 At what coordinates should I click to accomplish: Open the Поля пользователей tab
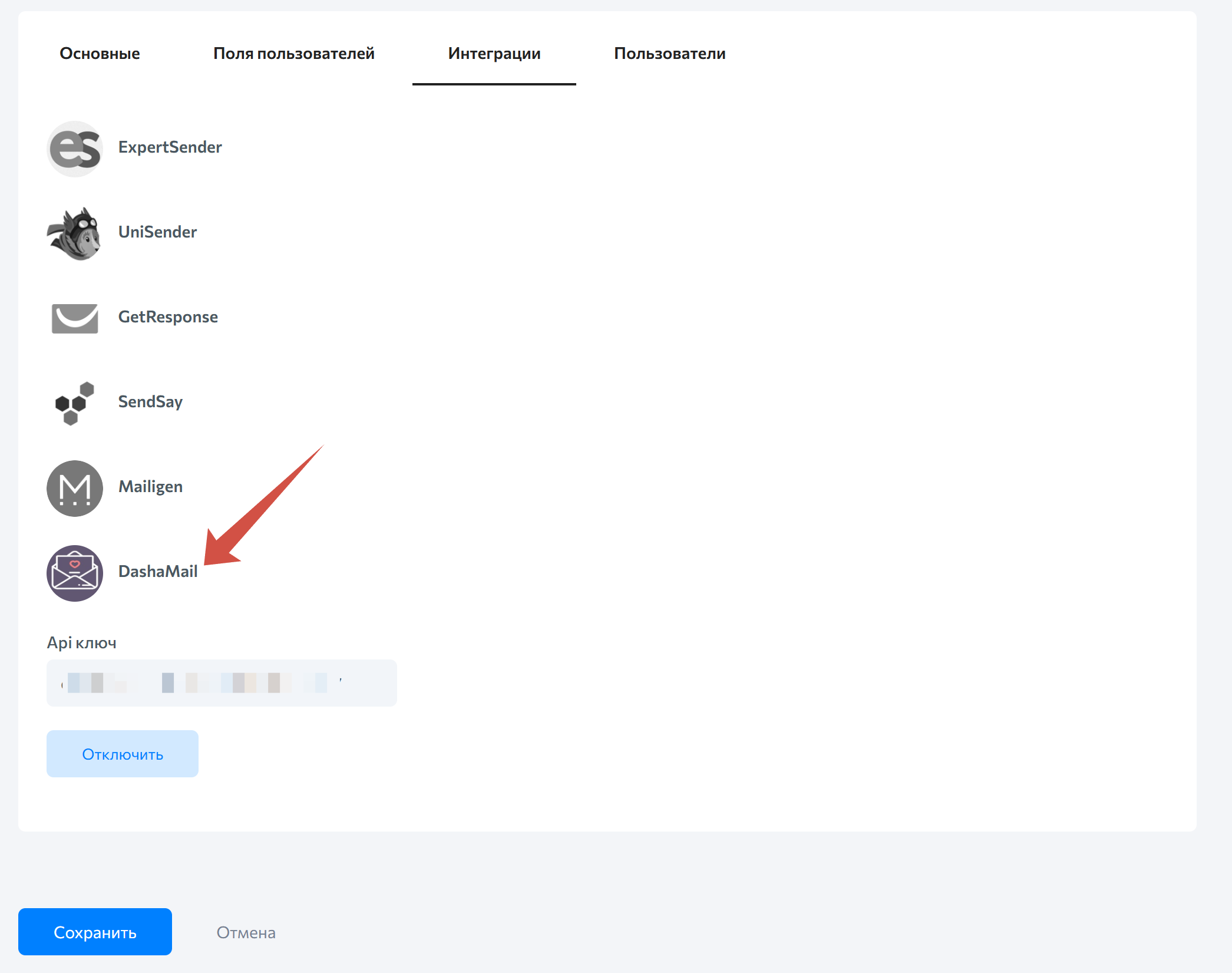coord(294,54)
